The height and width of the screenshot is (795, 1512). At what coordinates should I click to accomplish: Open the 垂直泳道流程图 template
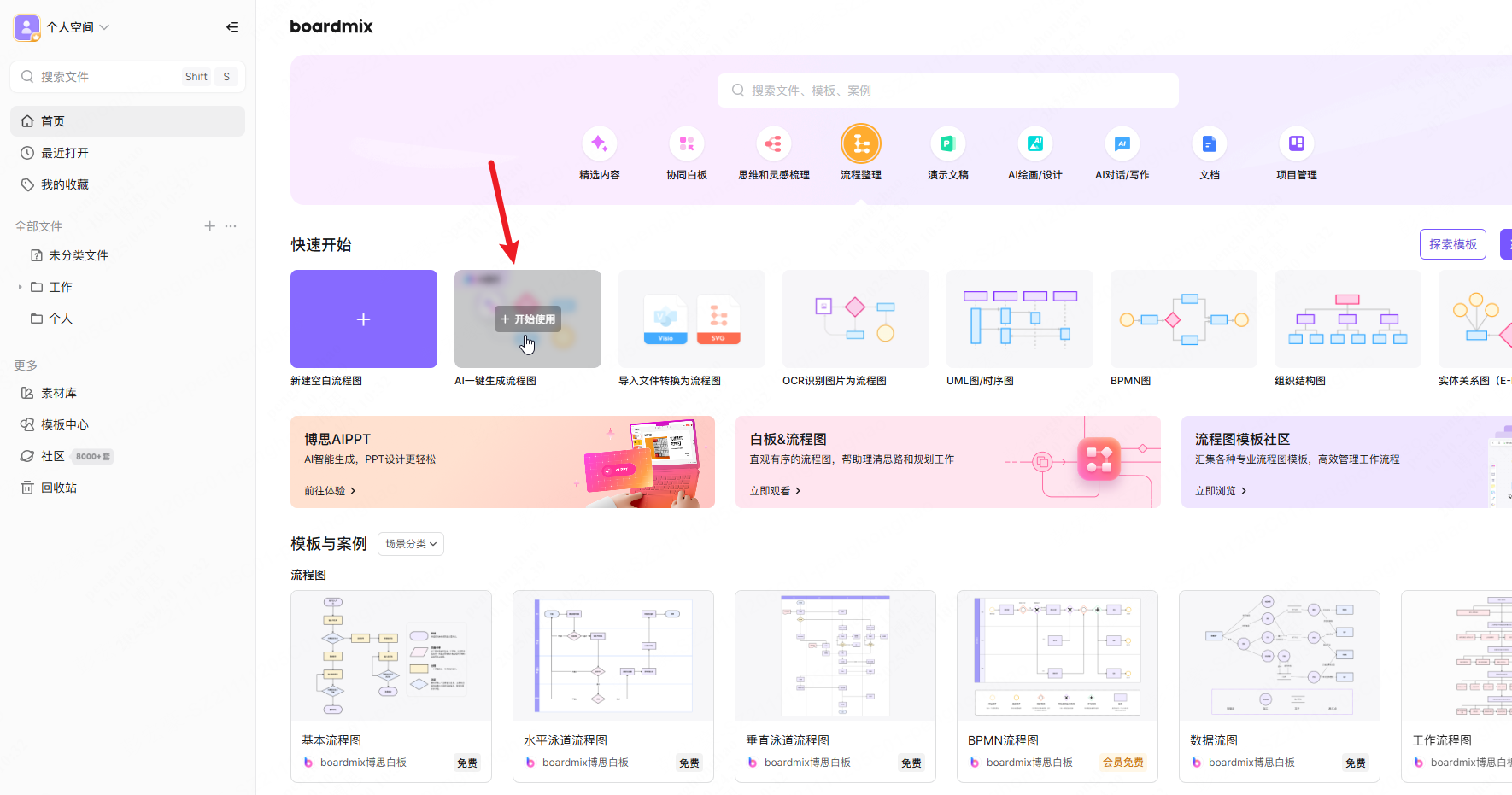coord(835,687)
